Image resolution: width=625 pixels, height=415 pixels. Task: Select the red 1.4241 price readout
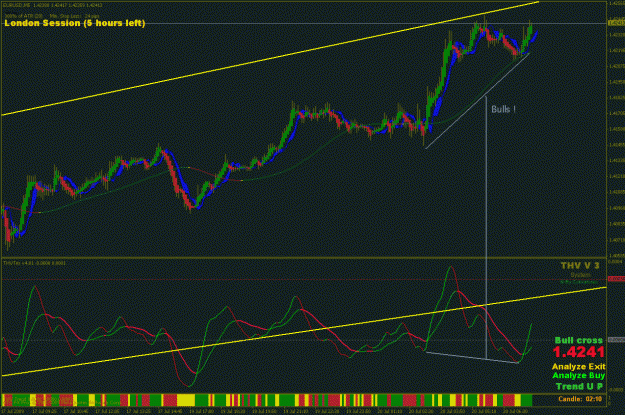pyautogui.click(x=579, y=352)
